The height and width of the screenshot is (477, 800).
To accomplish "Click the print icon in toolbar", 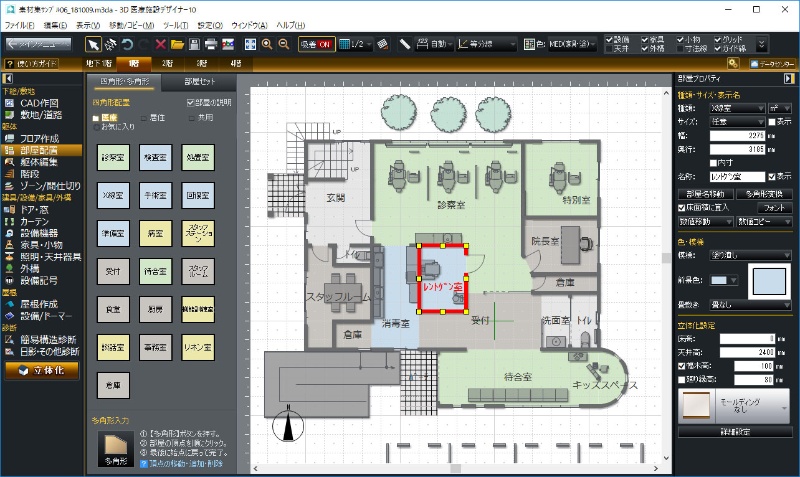I will 210,44.
